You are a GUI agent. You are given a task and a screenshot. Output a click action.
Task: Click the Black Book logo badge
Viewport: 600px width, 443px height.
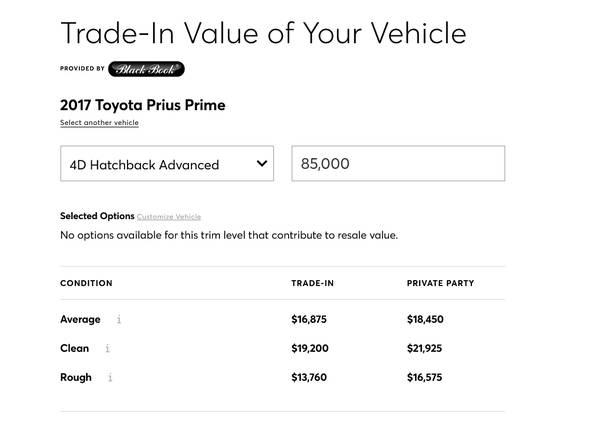click(x=146, y=69)
